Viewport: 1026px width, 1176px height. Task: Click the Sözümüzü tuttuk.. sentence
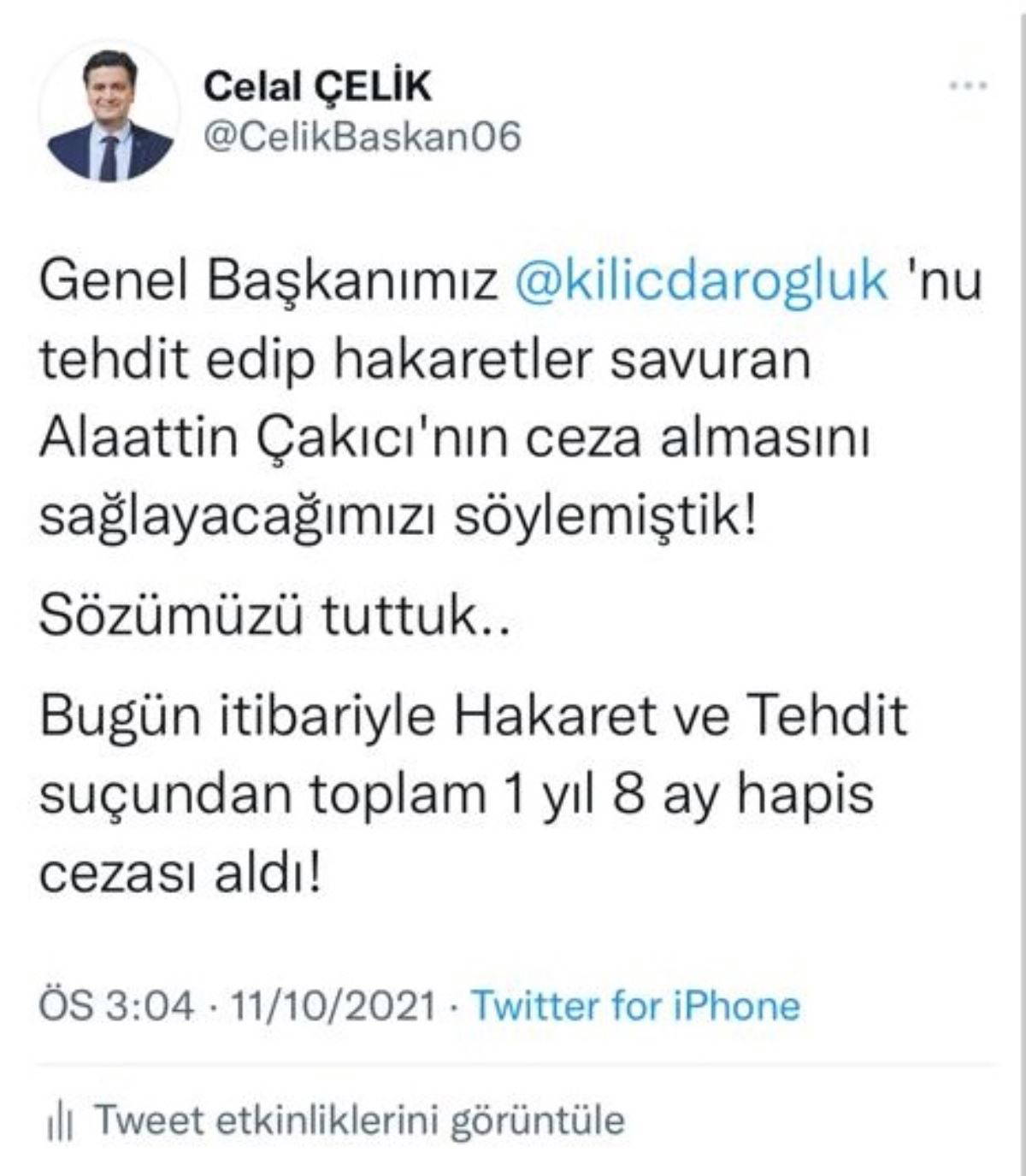click(274, 614)
